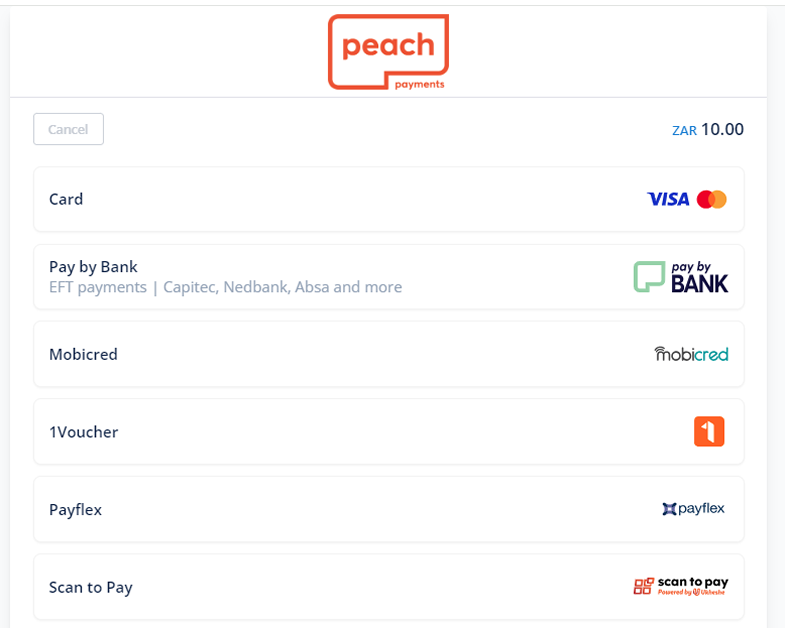The height and width of the screenshot is (629, 785).
Task: Click the Scan to Pay logo
Action: [x=680, y=586]
